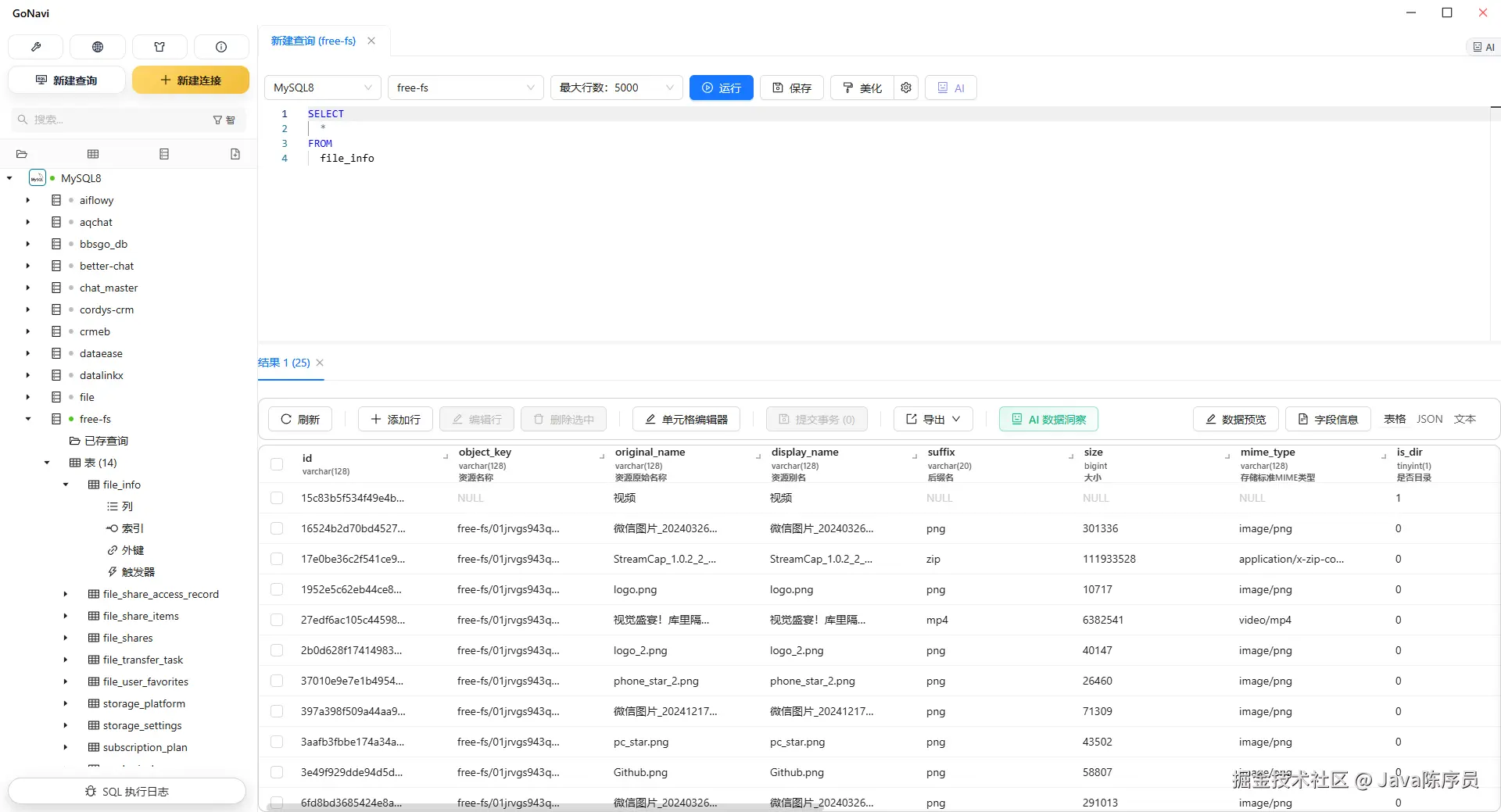Click the file_share_items table icon

tap(94, 616)
